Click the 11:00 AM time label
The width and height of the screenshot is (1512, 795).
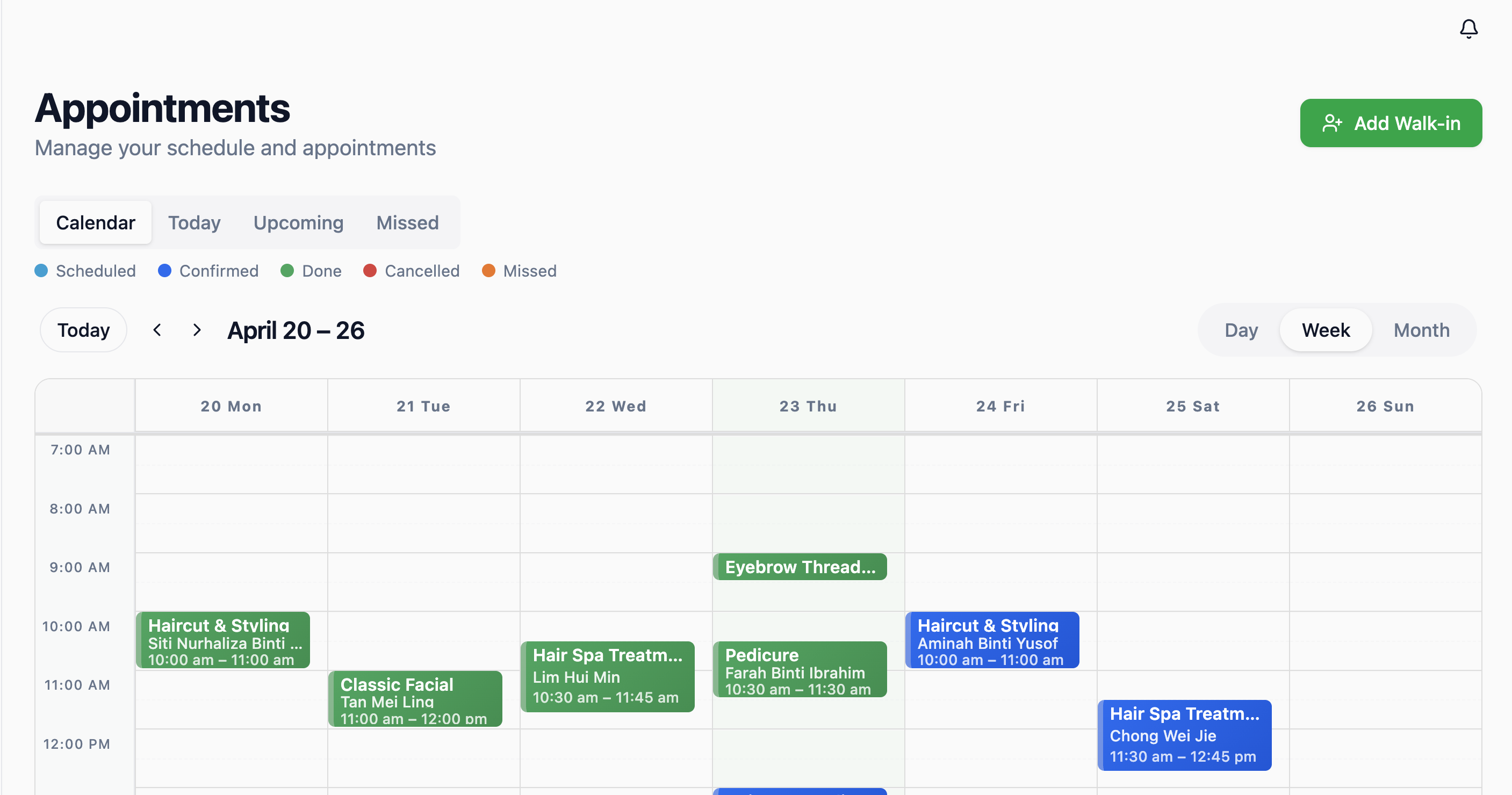point(77,685)
